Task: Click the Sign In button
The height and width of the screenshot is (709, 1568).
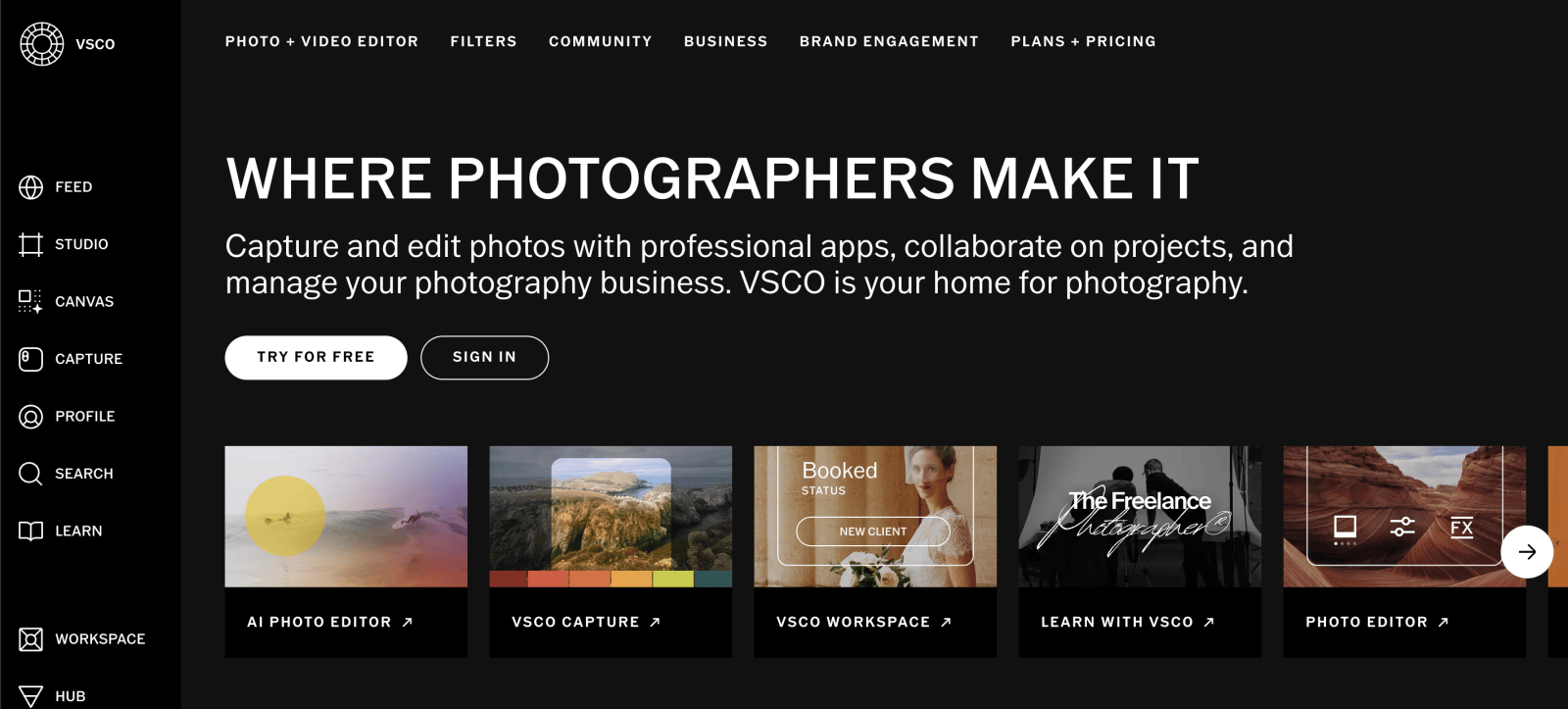Action: tap(484, 357)
